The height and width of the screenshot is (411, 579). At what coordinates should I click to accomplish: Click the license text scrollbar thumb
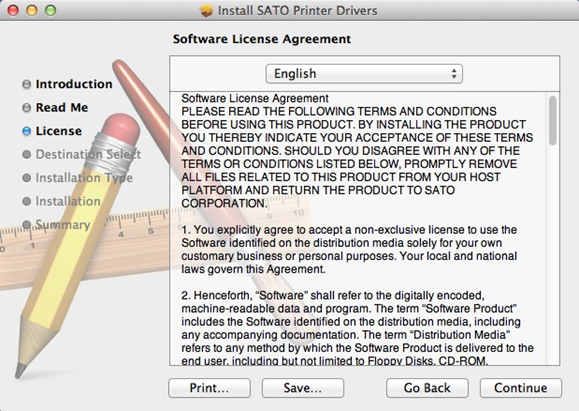pyautogui.click(x=552, y=120)
